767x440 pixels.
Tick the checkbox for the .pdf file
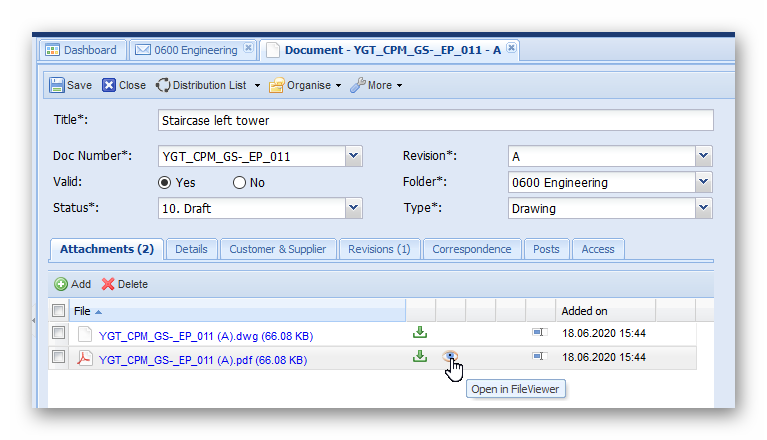coord(58,357)
